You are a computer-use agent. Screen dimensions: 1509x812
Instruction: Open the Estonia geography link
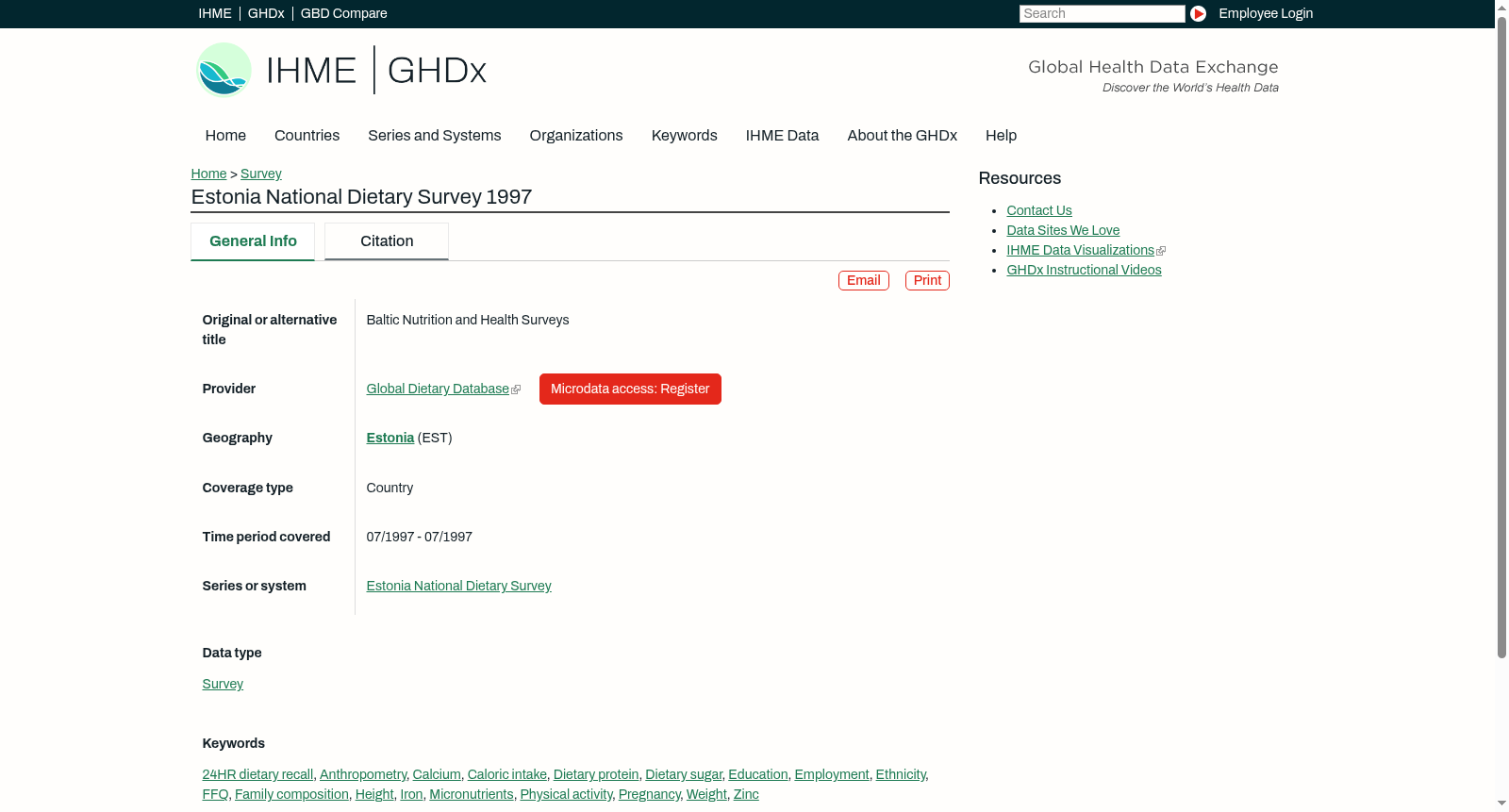coord(390,439)
